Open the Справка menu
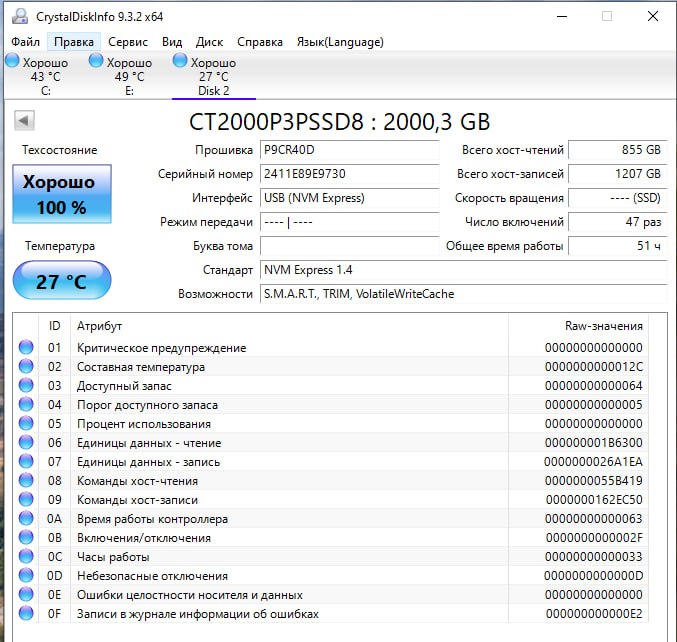 point(260,42)
